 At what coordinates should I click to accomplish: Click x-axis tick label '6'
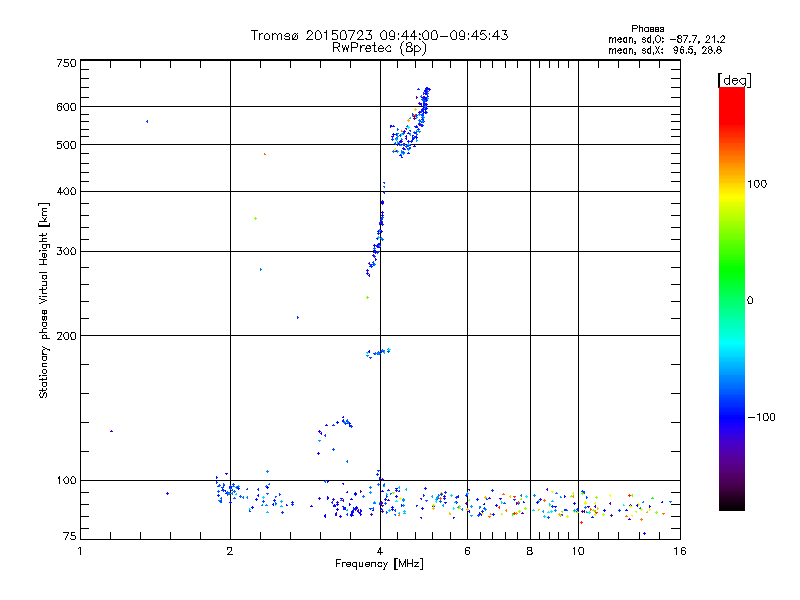tap(467, 551)
